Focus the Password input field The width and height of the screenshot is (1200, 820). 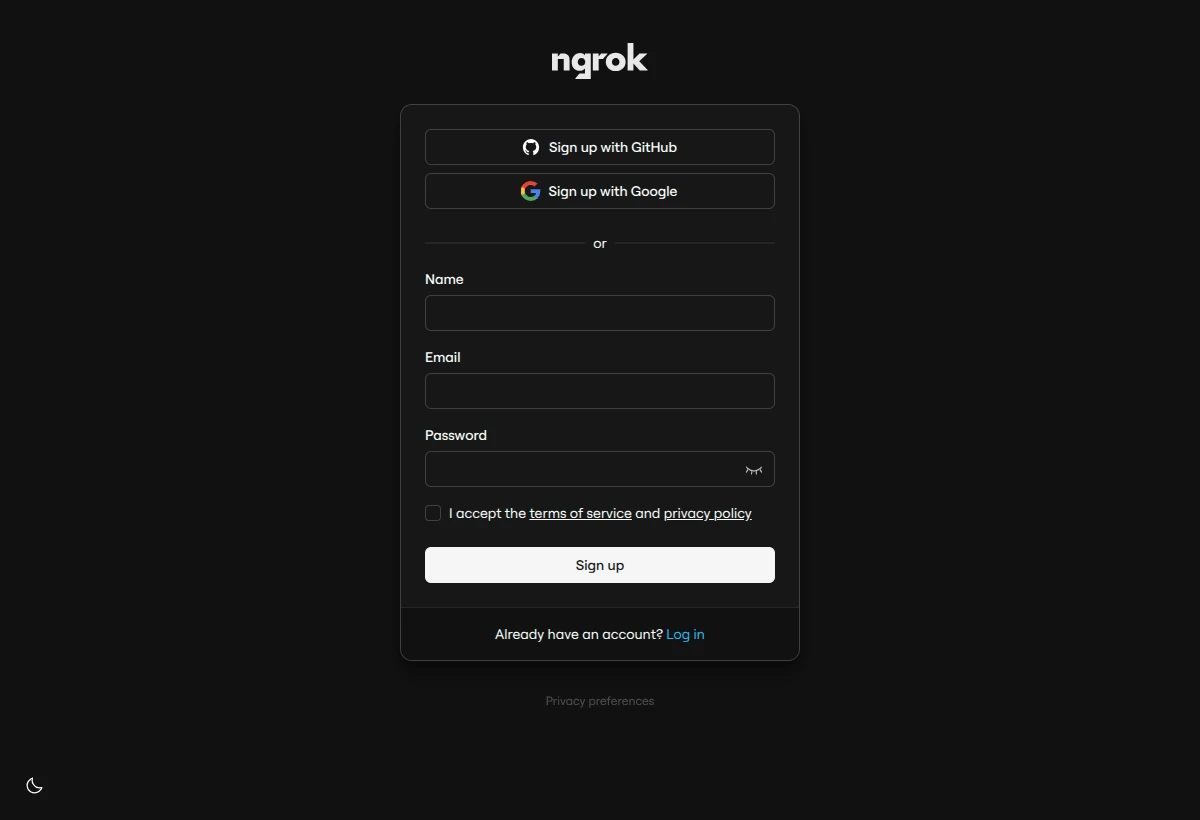click(600, 469)
